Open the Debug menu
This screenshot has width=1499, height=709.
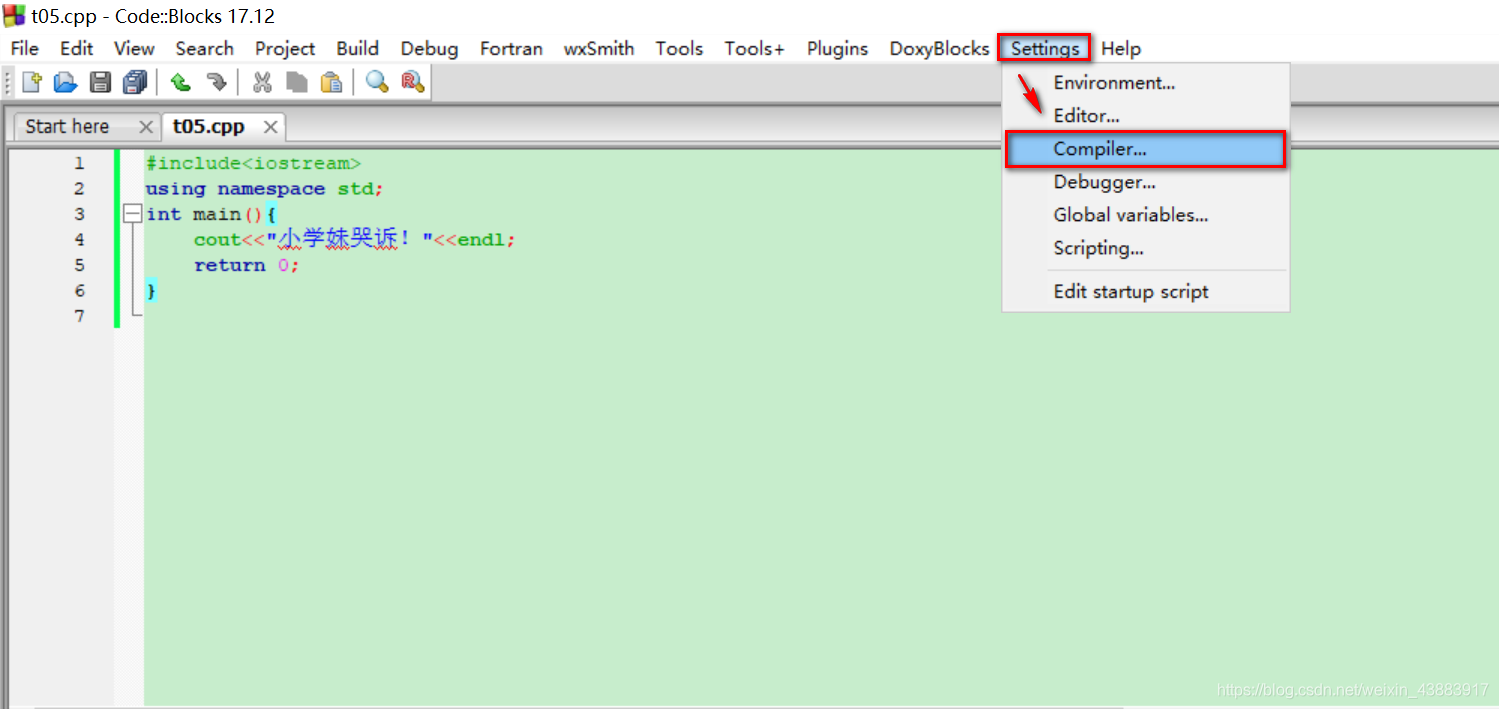(429, 48)
